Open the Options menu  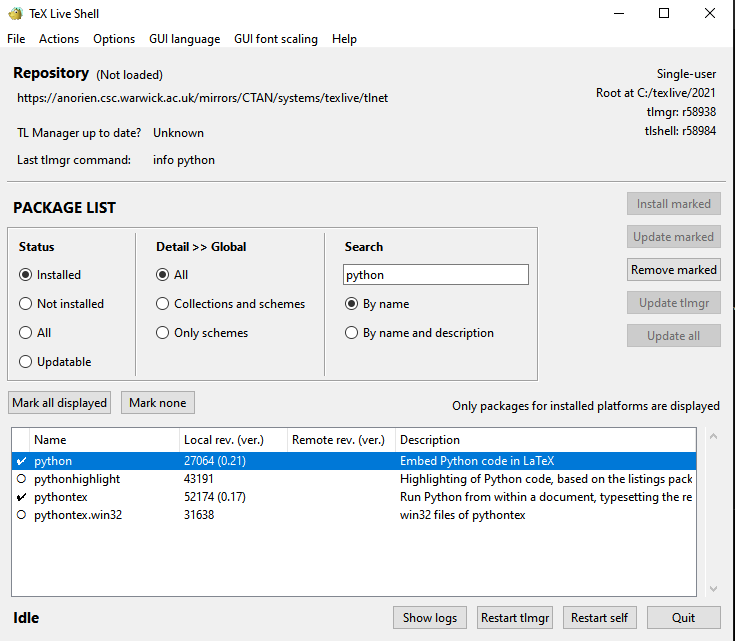(x=114, y=39)
